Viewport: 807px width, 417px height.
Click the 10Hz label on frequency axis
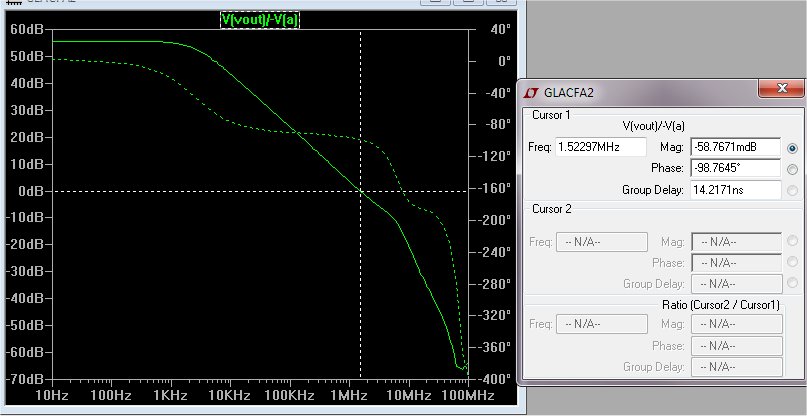tap(52, 395)
